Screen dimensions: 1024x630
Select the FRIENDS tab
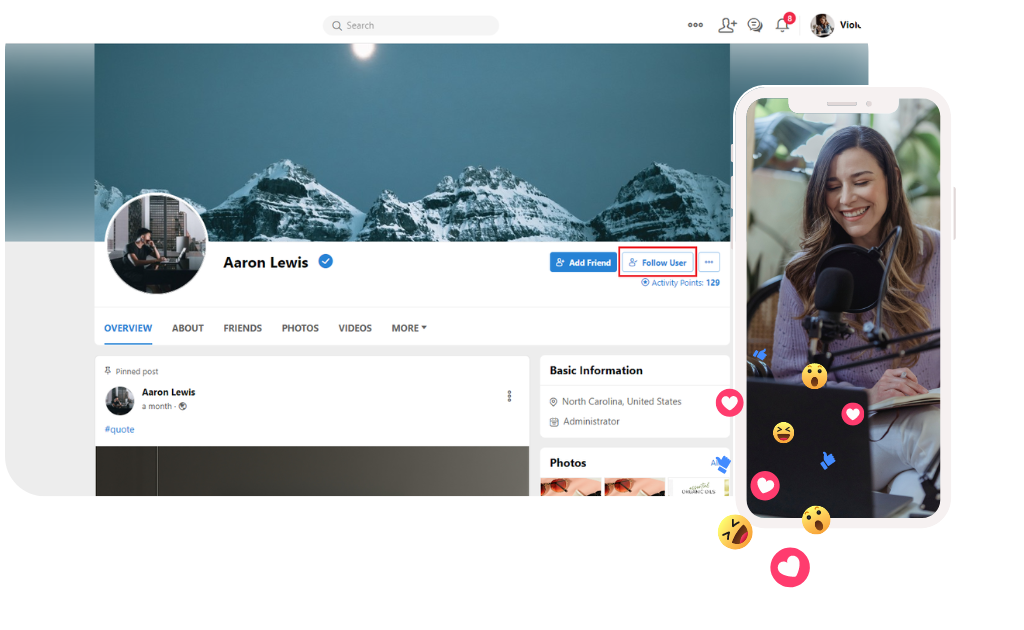coord(242,327)
